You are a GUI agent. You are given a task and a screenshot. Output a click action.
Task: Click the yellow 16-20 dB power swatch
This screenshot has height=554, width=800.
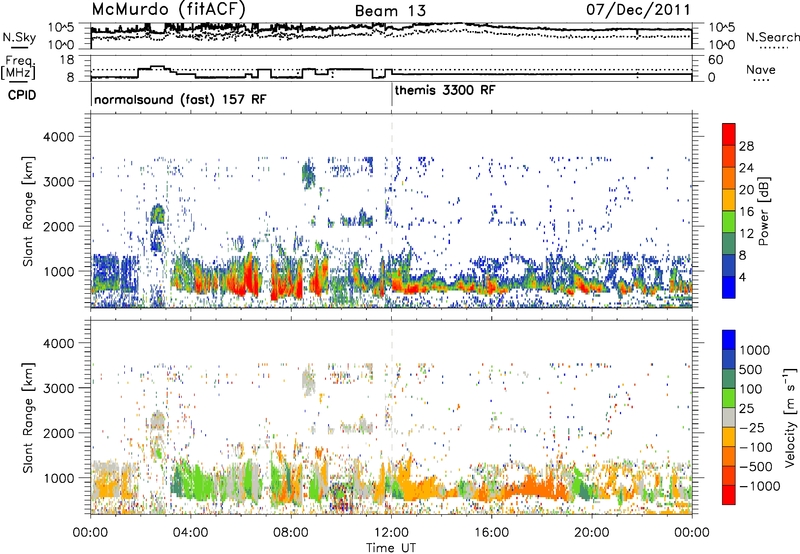pos(729,200)
